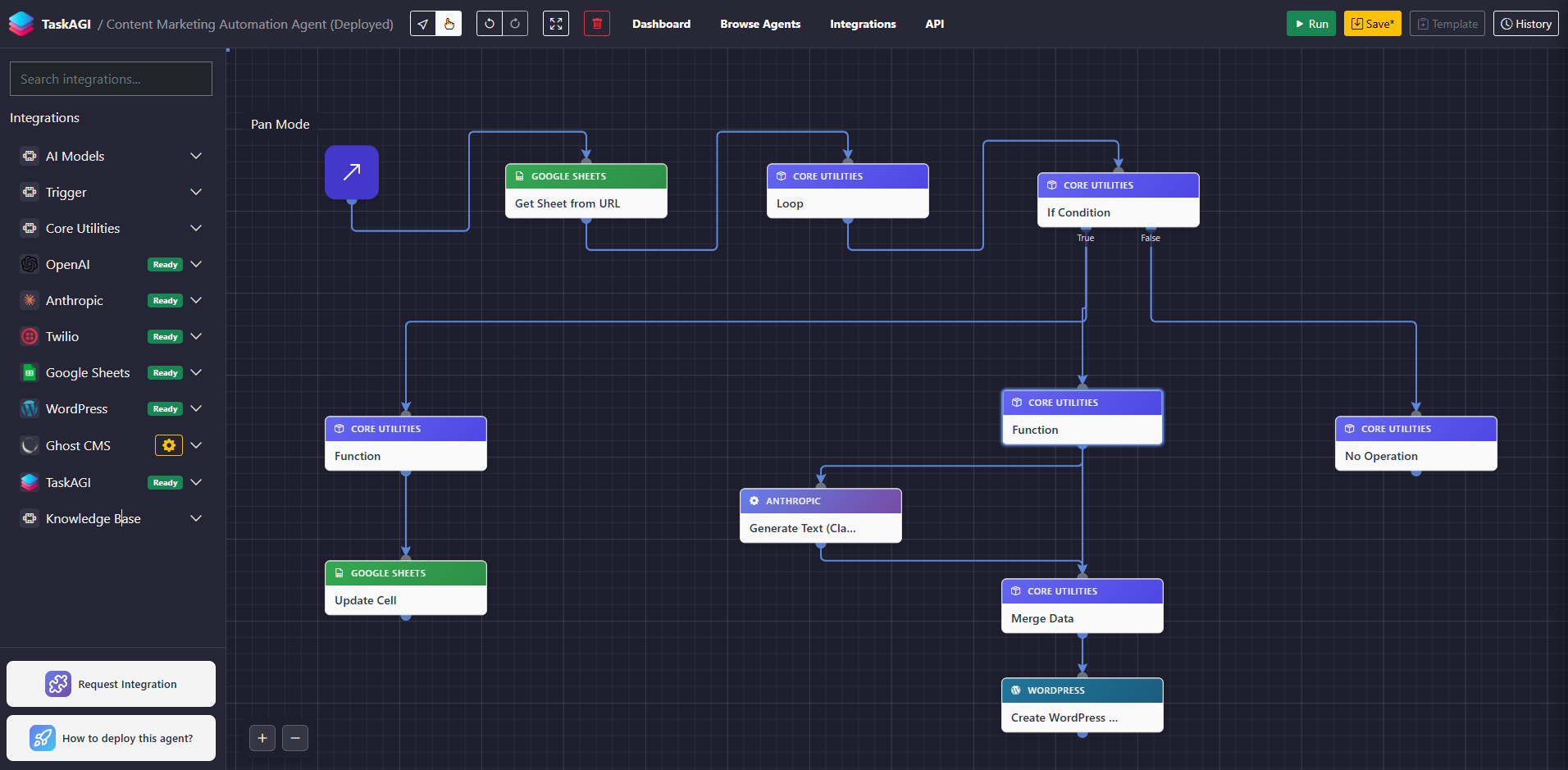Open How to deploy this agent
Viewport: 1568px width, 770px height.
[x=111, y=738]
